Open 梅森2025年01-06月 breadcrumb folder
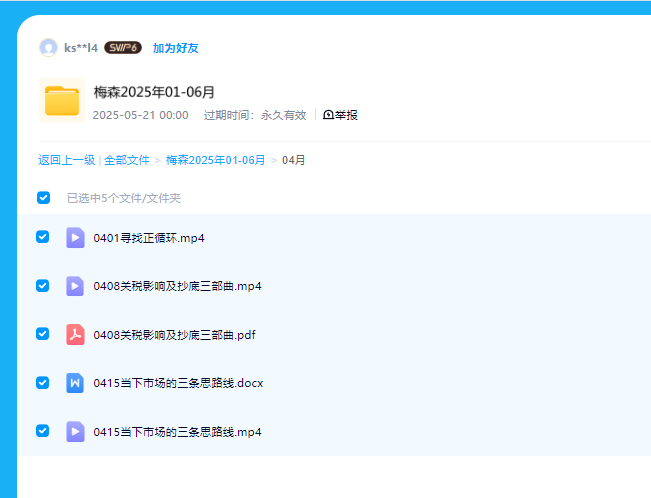 coord(215,160)
